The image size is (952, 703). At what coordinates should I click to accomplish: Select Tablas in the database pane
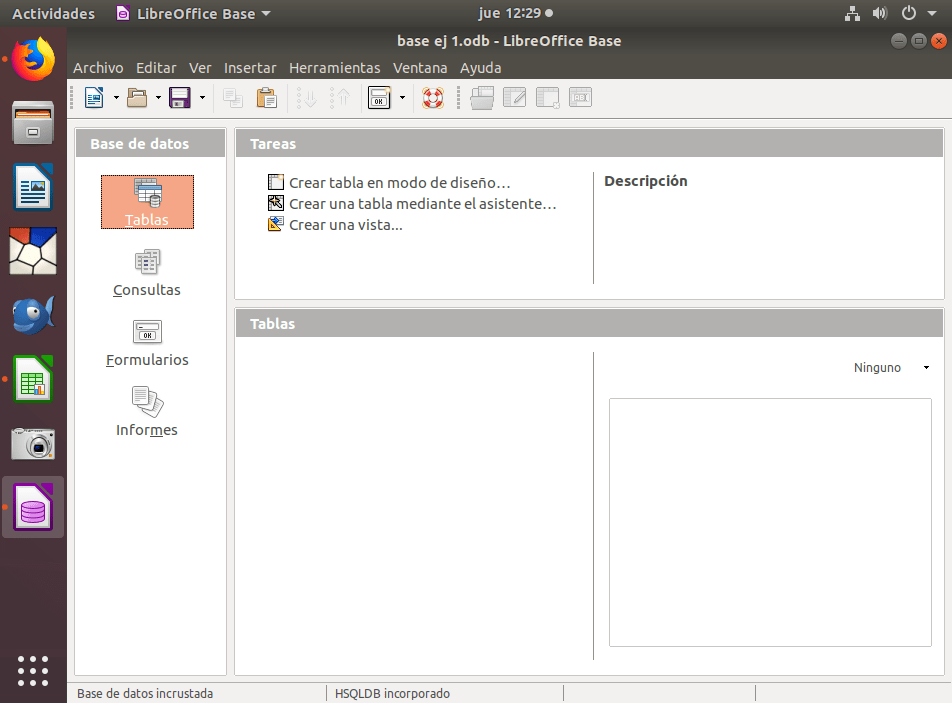click(x=147, y=202)
